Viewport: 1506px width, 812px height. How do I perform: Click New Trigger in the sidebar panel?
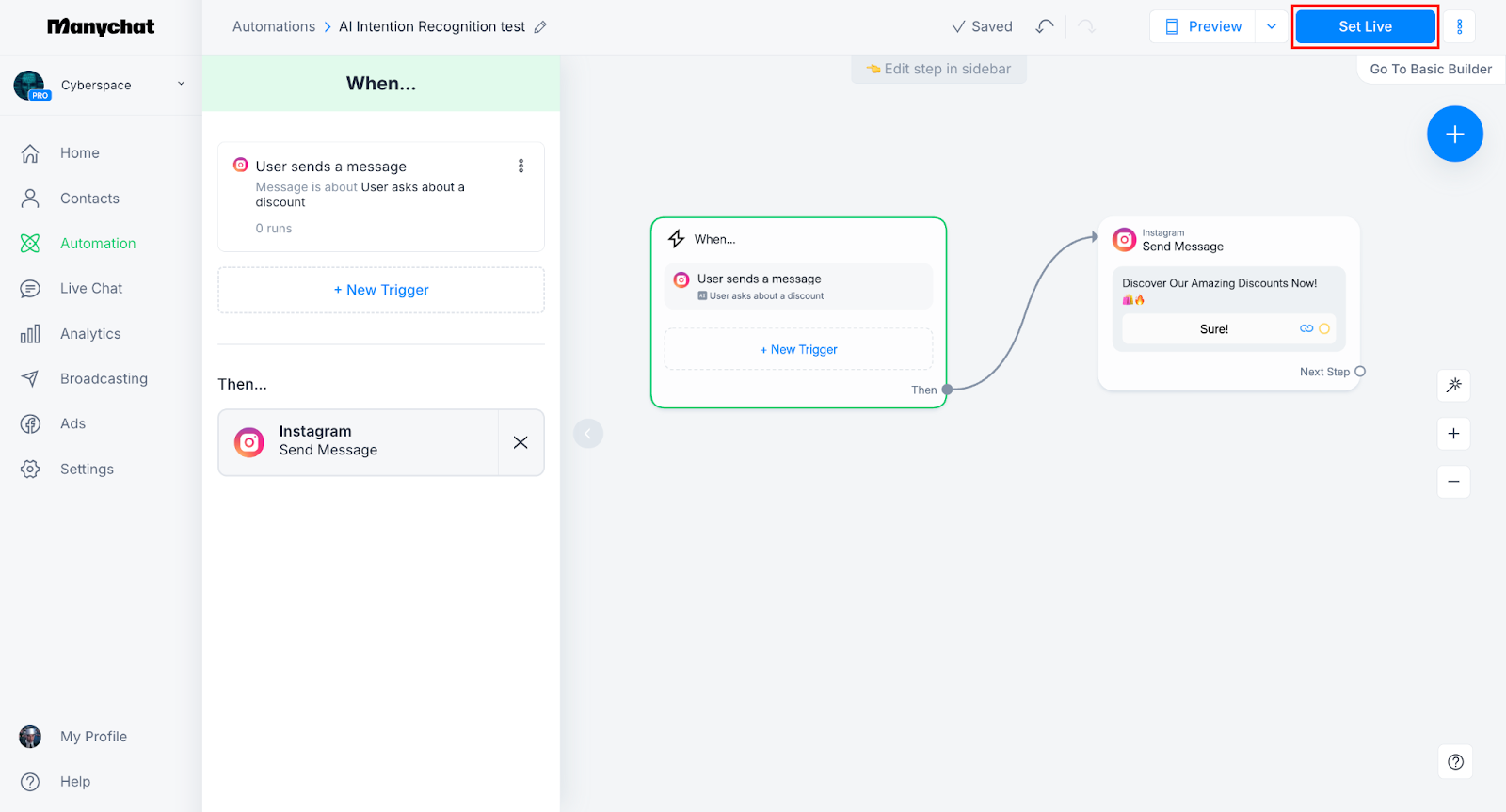coord(381,290)
